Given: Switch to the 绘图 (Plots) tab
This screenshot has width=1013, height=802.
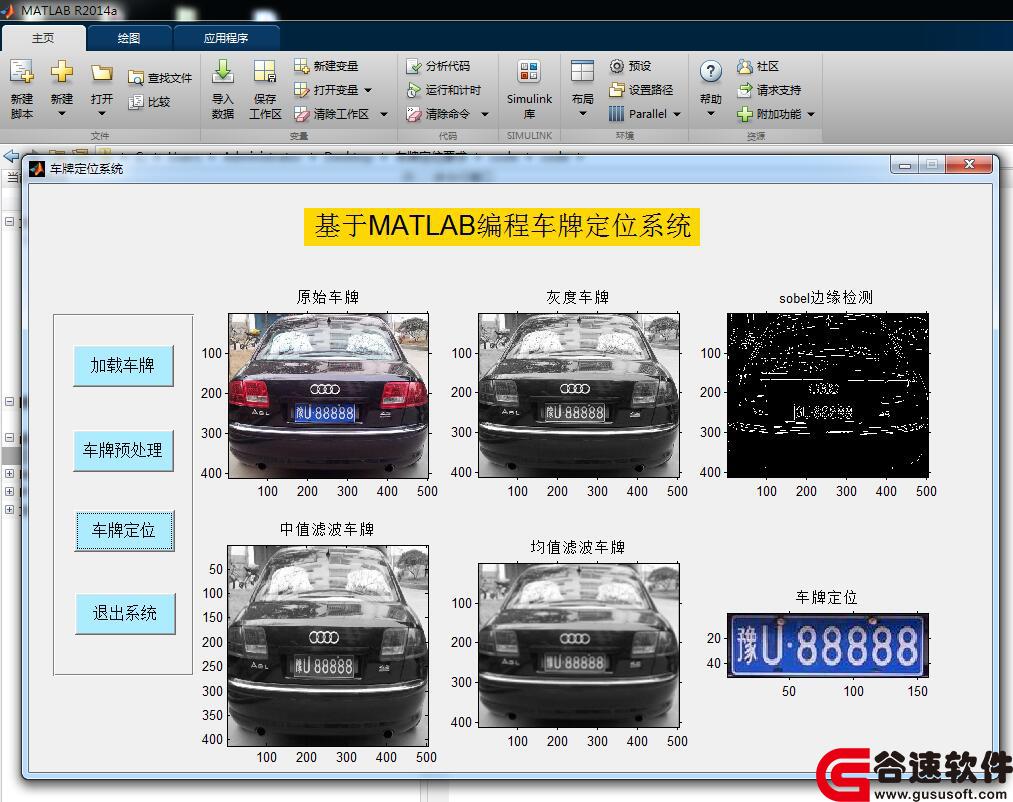Looking at the screenshot, I should (129, 38).
